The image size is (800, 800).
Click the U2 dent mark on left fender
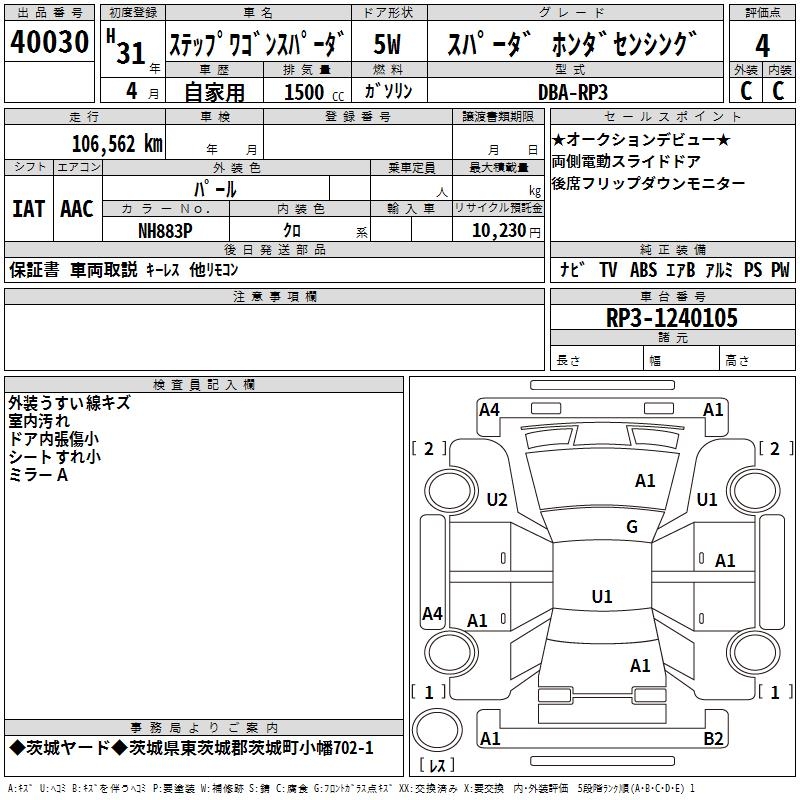[x=497, y=499]
